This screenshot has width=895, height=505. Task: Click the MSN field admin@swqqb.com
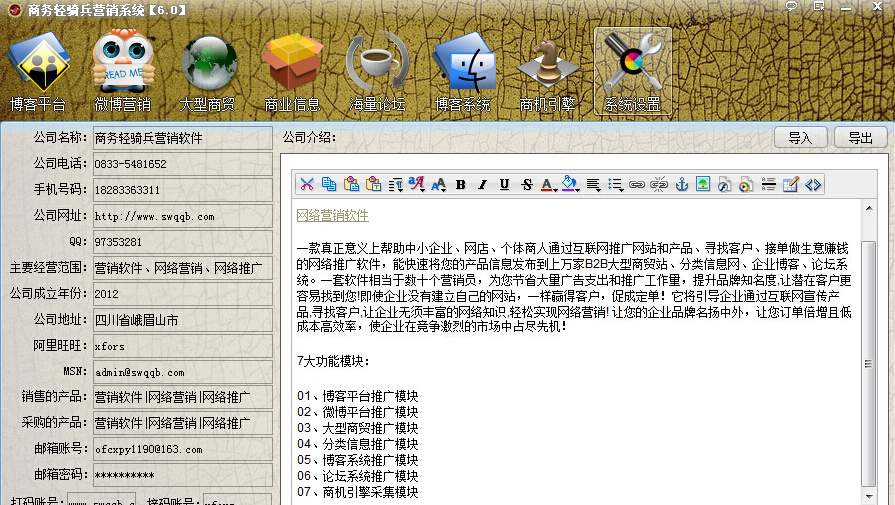(182, 371)
